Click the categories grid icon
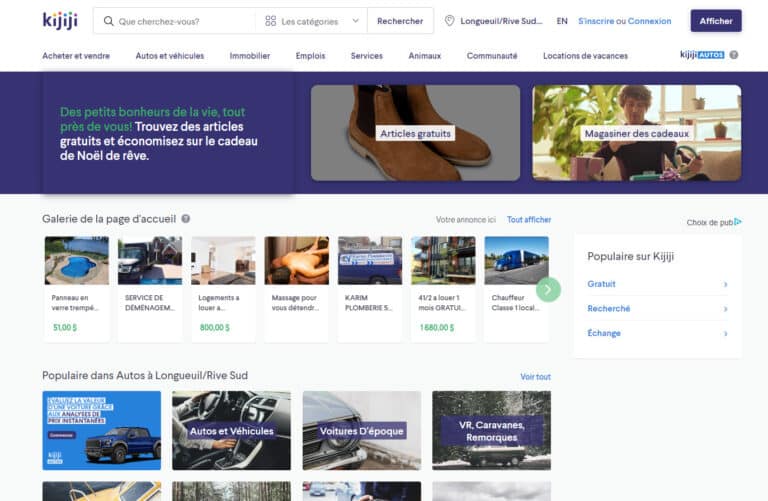 270,21
